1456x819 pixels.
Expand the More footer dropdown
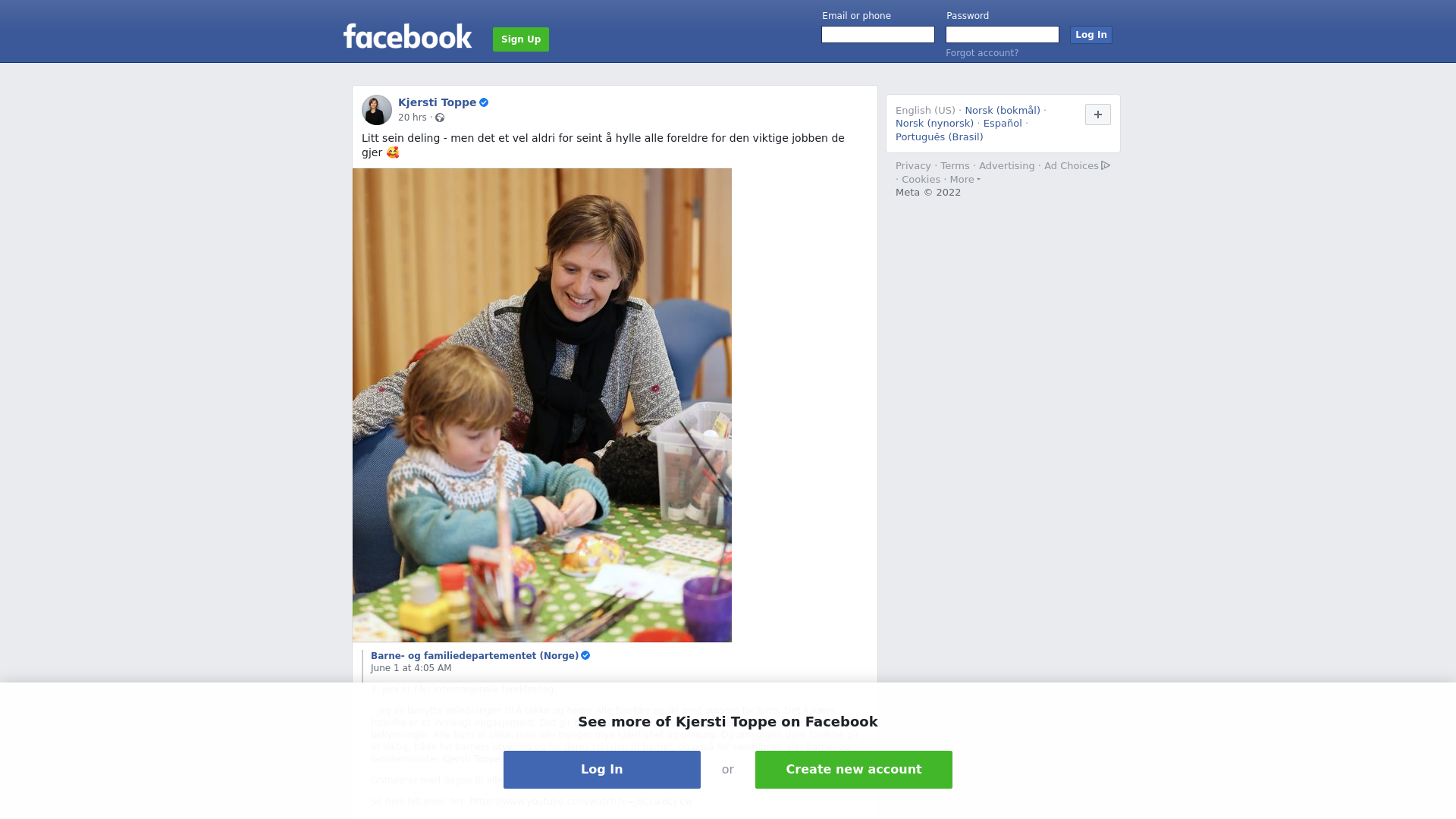[965, 180]
